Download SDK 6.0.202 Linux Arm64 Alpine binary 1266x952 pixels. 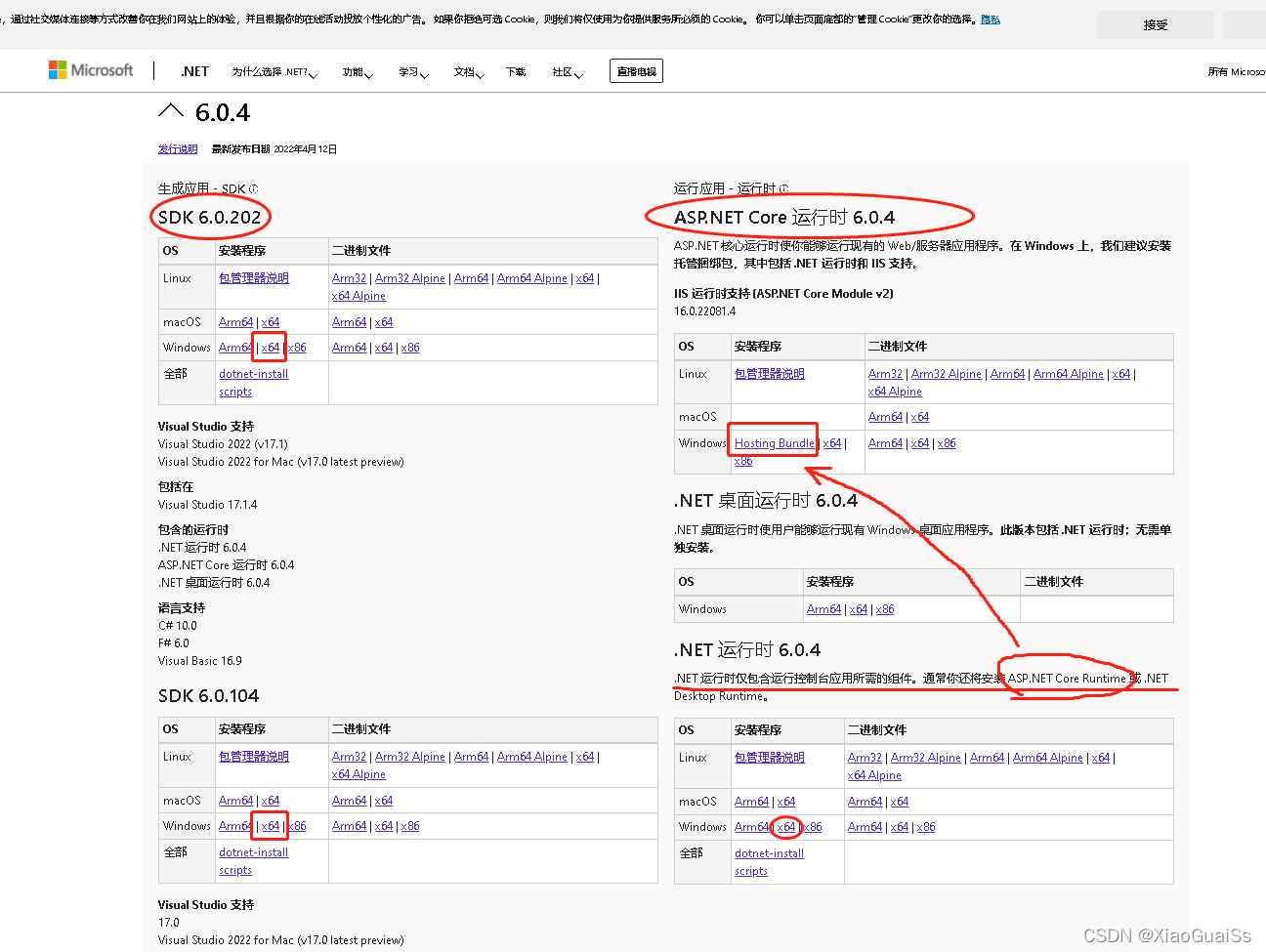pos(532,278)
